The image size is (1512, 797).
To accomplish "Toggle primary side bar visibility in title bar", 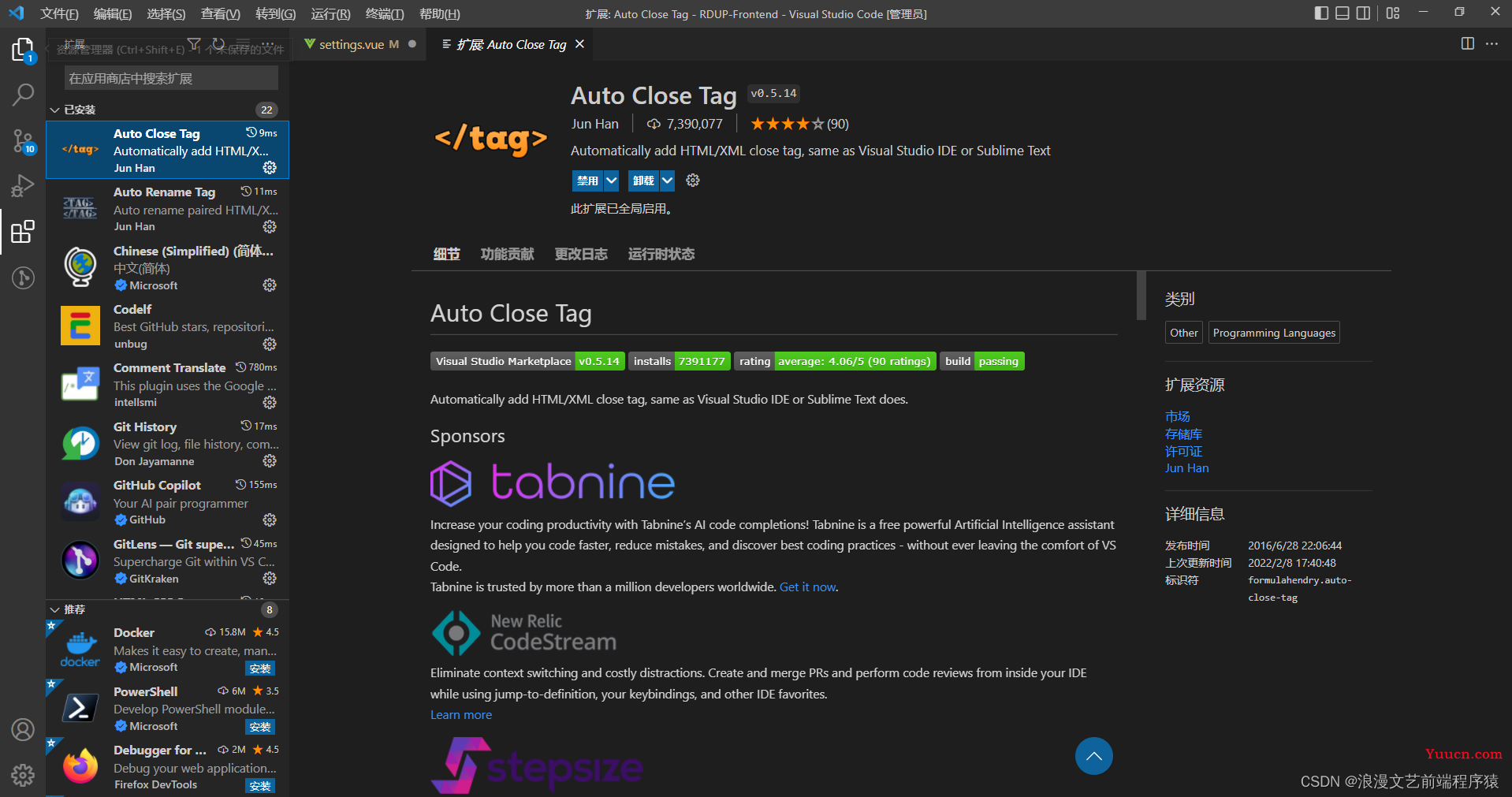I will point(1322,13).
